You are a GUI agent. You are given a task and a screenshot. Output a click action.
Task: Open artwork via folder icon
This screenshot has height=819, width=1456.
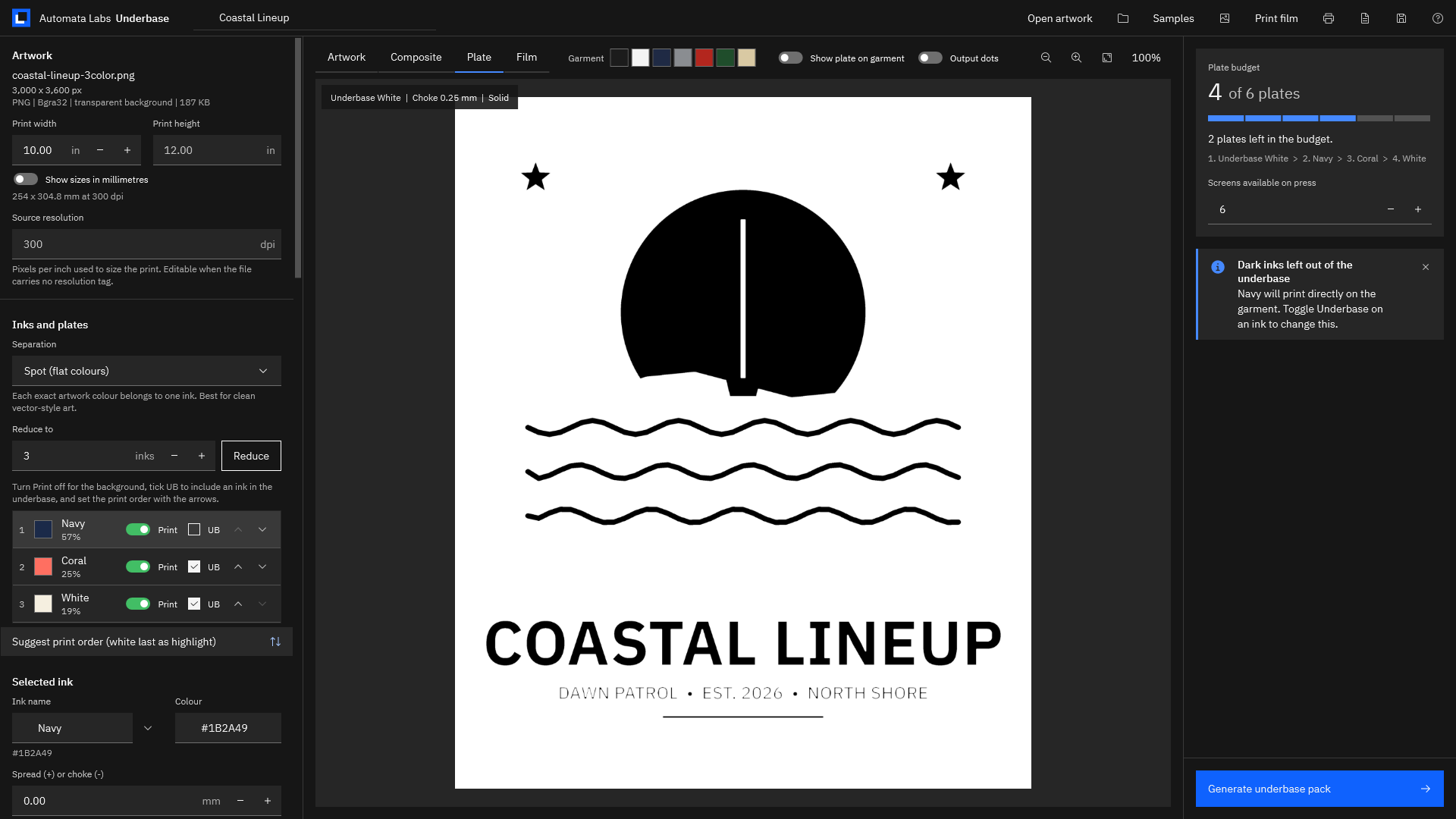click(1123, 18)
